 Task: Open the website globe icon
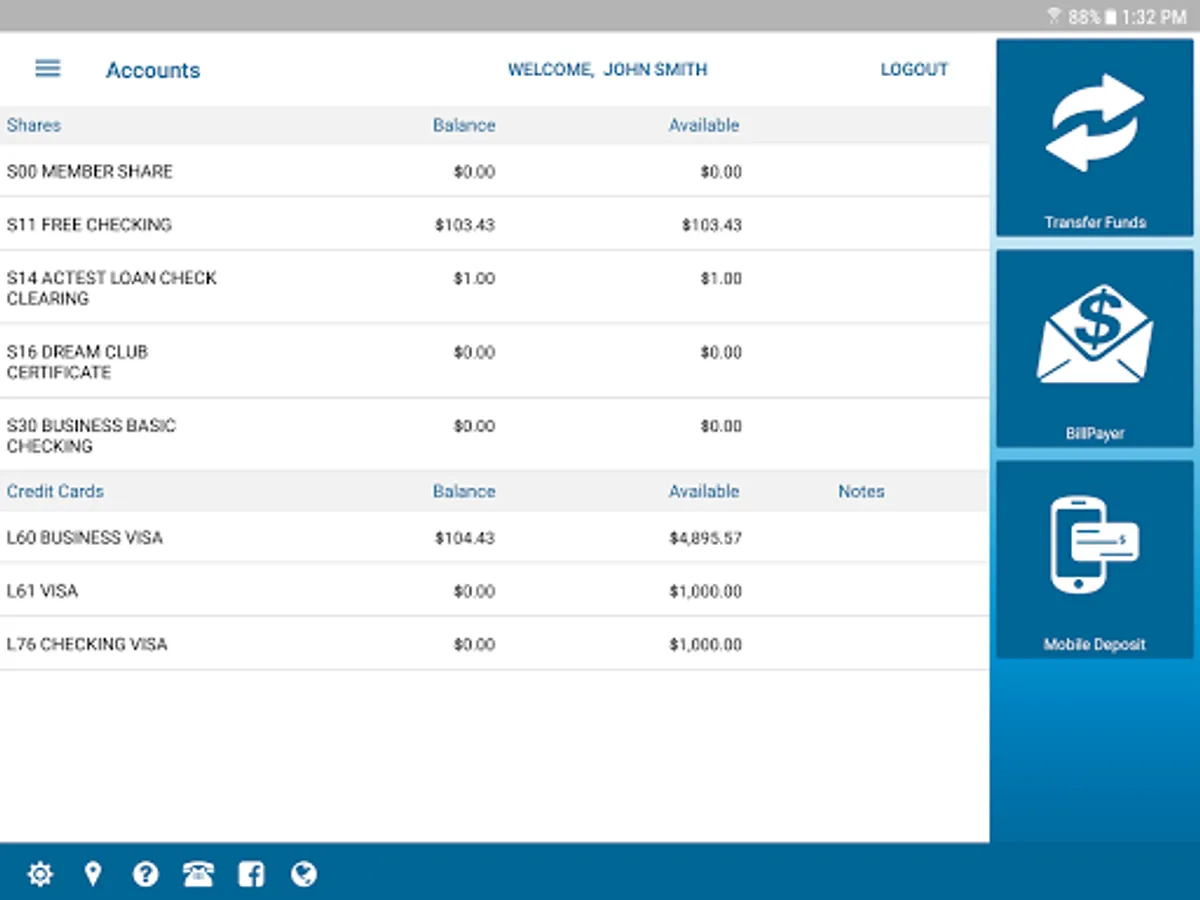click(304, 875)
